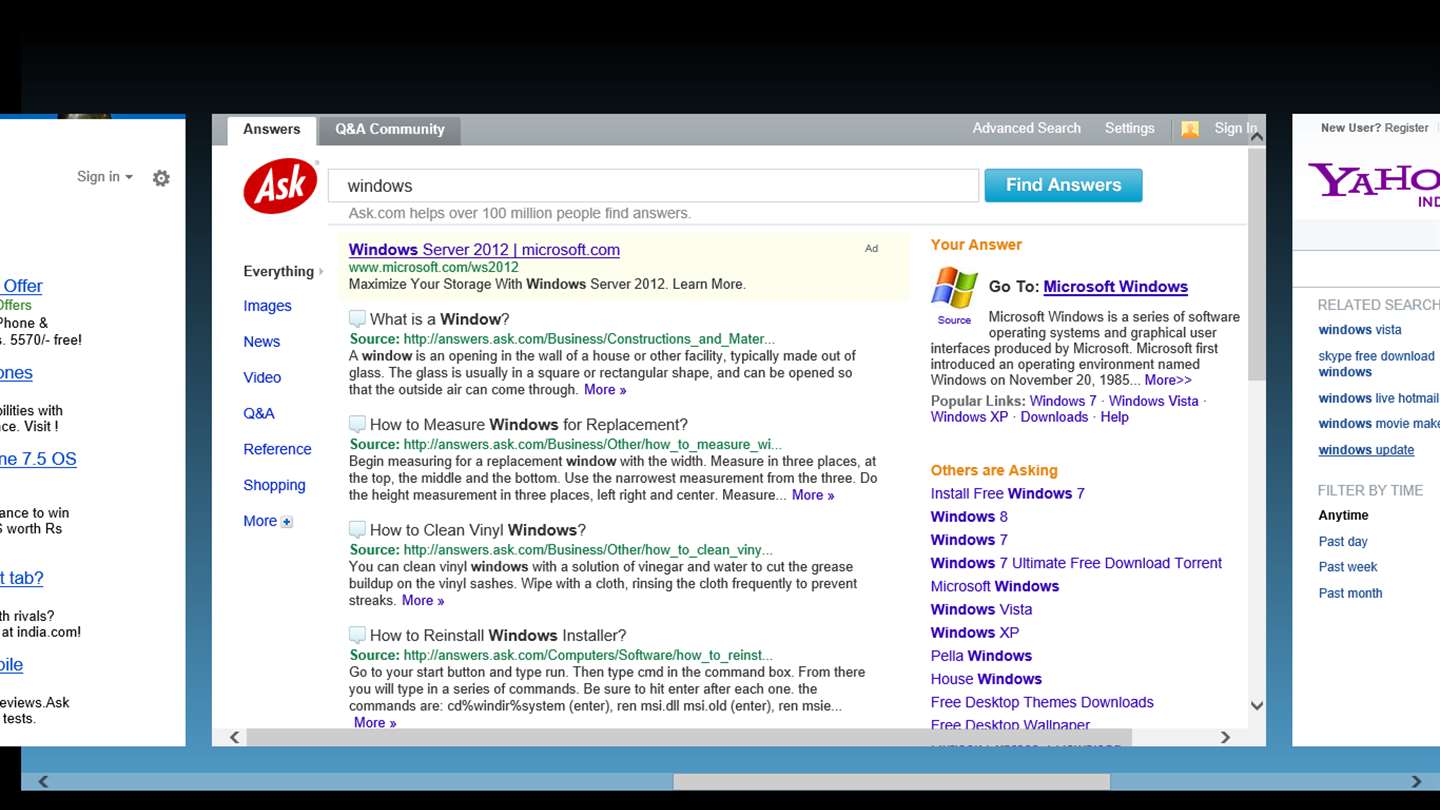Open Windows 8 under Others are Asking
This screenshot has width=1440, height=810.
point(969,517)
